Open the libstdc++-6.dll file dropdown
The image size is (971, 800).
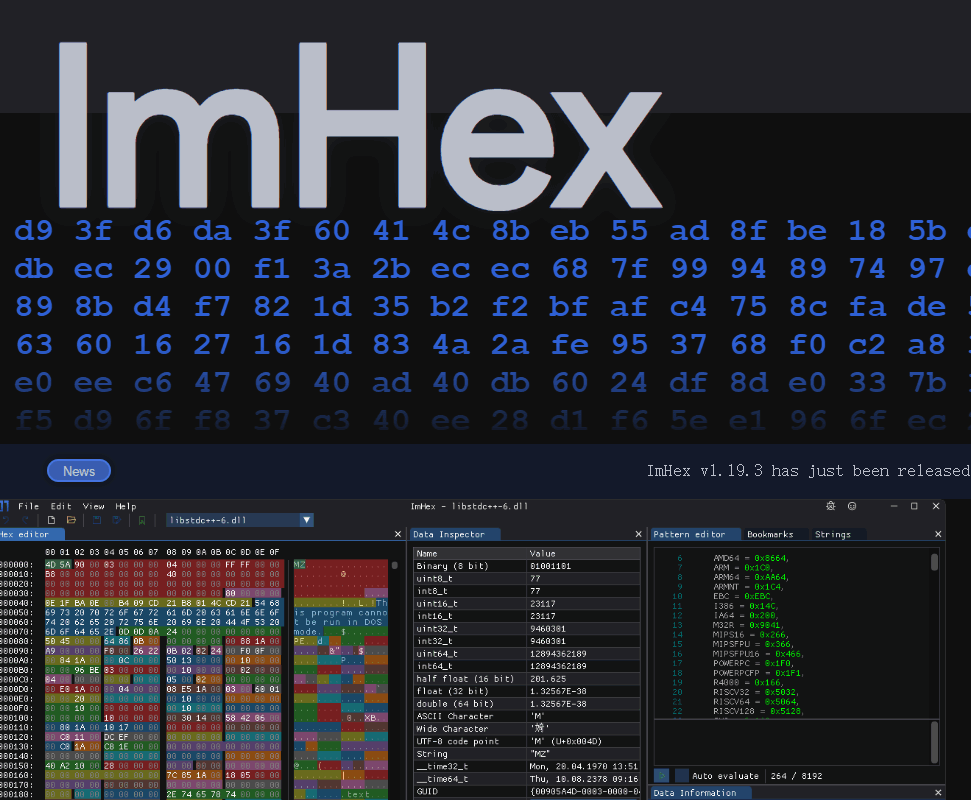point(306,520)
